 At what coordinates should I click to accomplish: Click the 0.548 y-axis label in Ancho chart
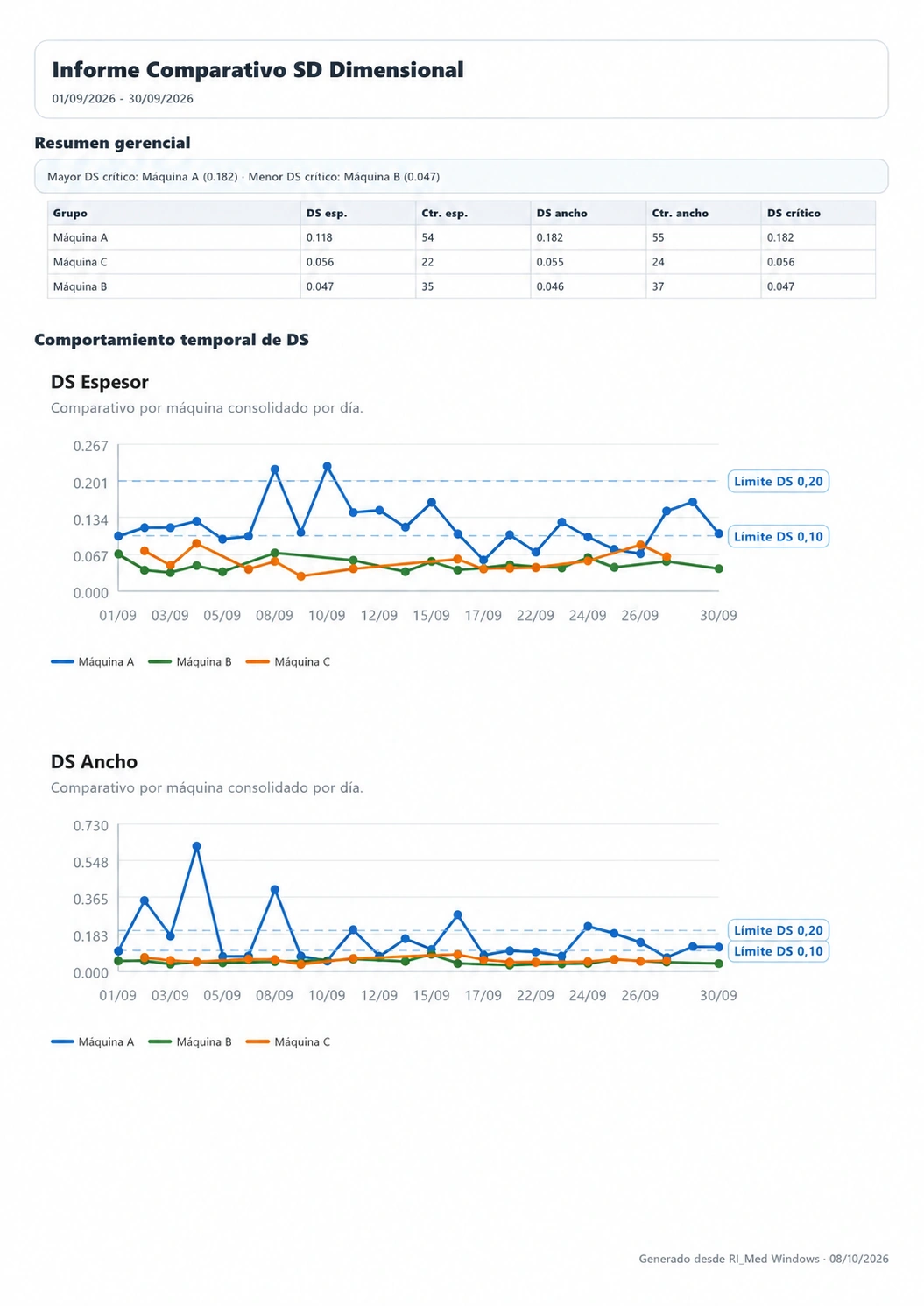[x=91, y=863]
